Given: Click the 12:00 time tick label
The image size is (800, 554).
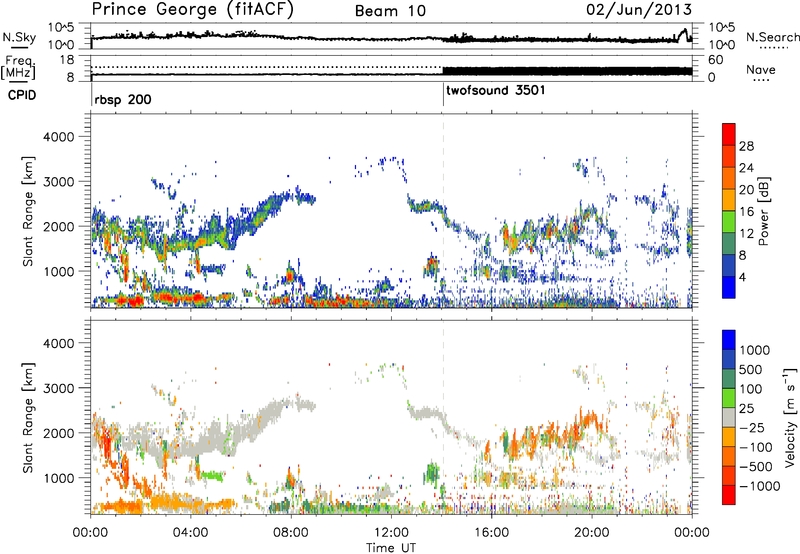Looking at the screenshot, I should click(x=391, y=533).
